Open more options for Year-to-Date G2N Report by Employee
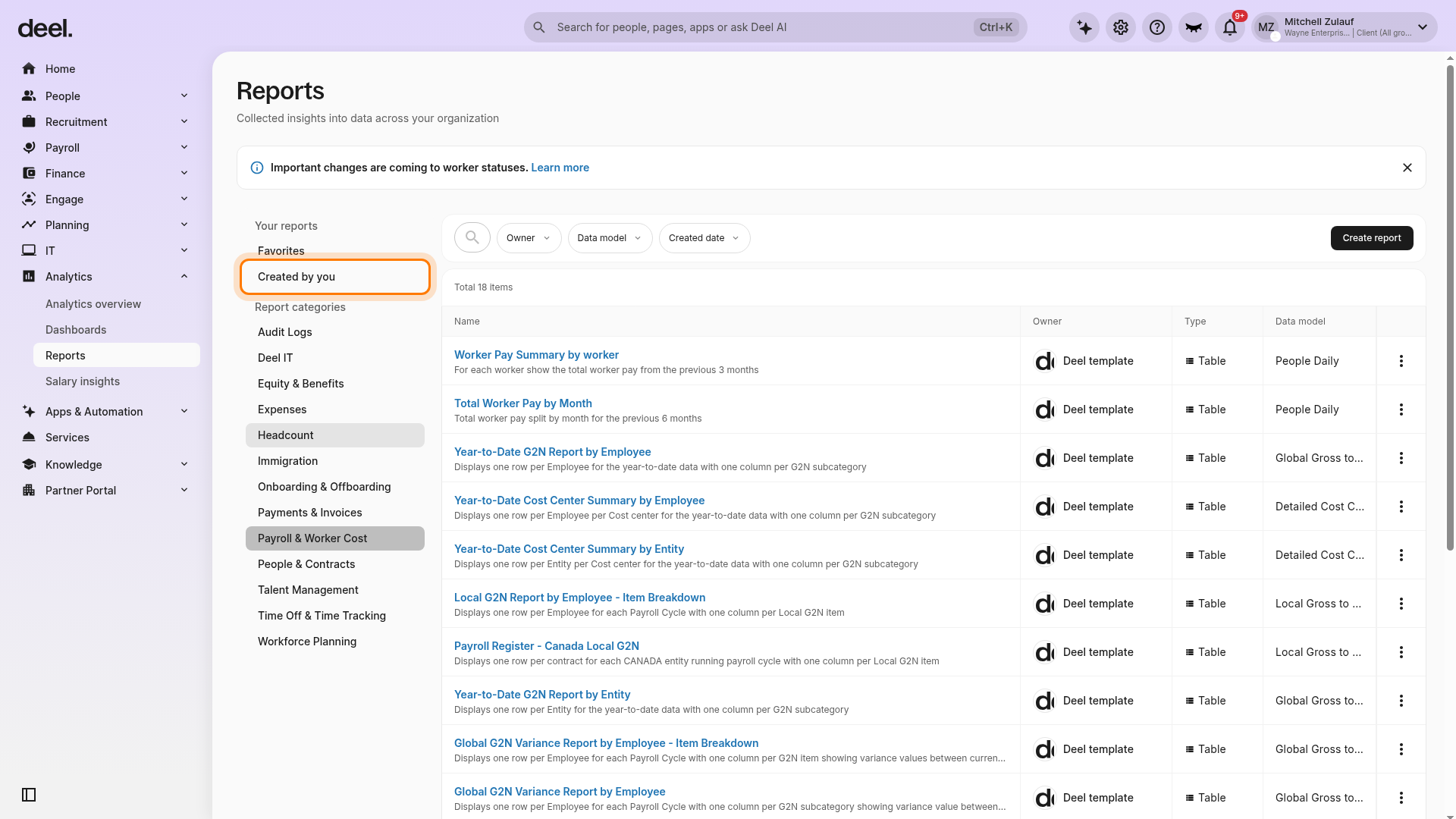This screenshot has height=819, width=1456. pos(1401,458)
